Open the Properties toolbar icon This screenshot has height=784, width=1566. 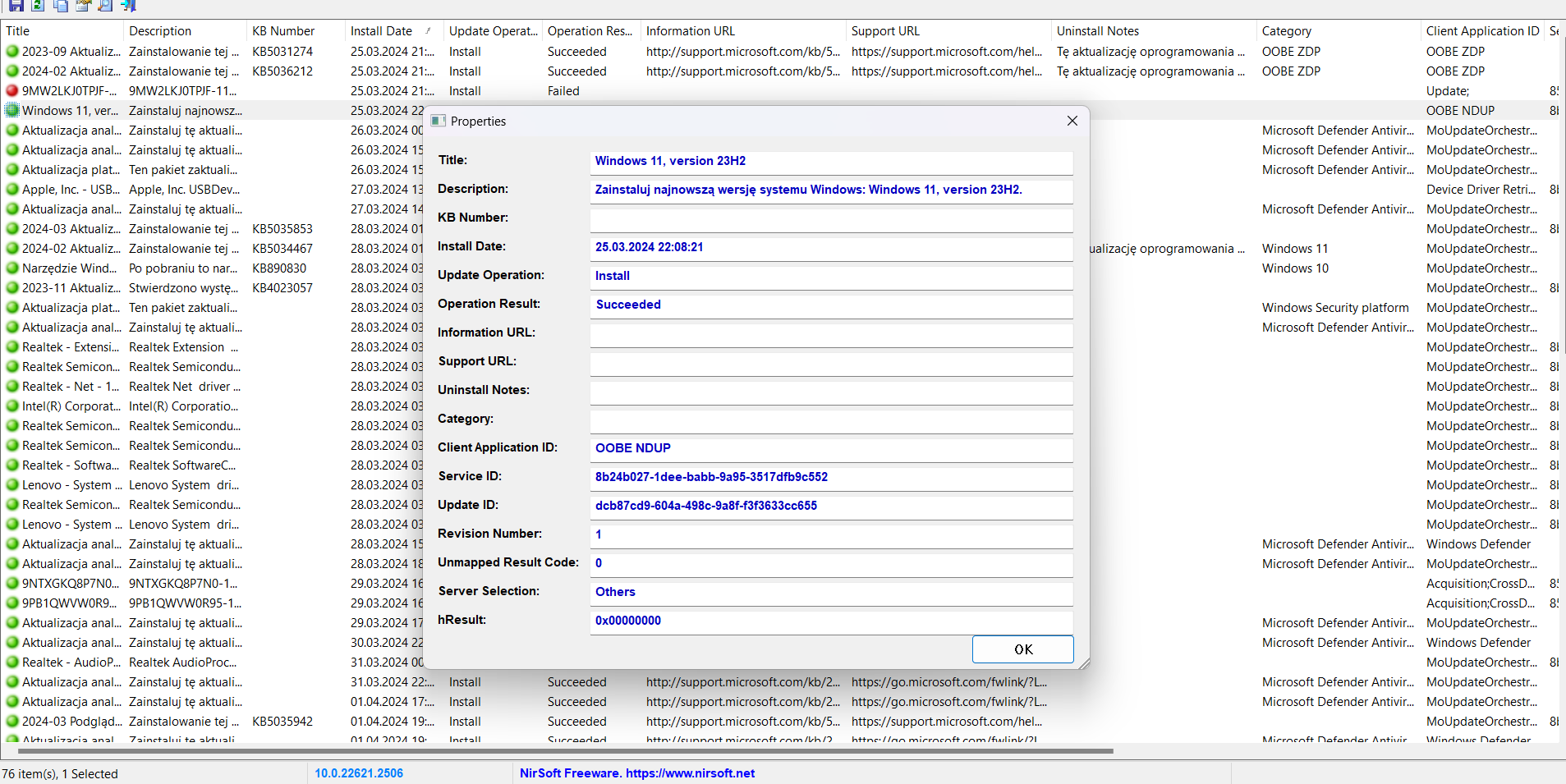(83, 5)
